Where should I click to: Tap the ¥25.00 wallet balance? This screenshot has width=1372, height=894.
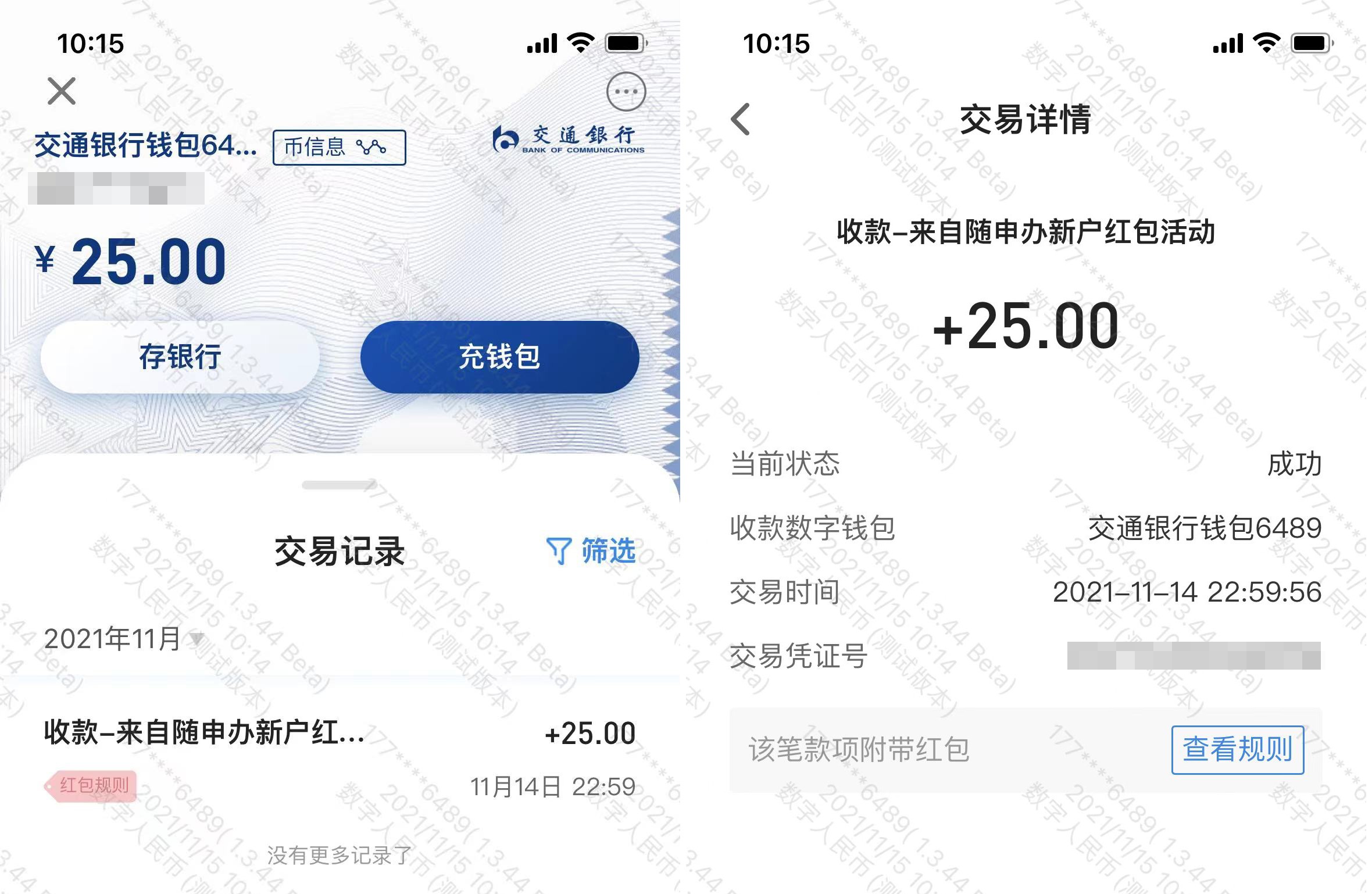click(x=131, y=262)
